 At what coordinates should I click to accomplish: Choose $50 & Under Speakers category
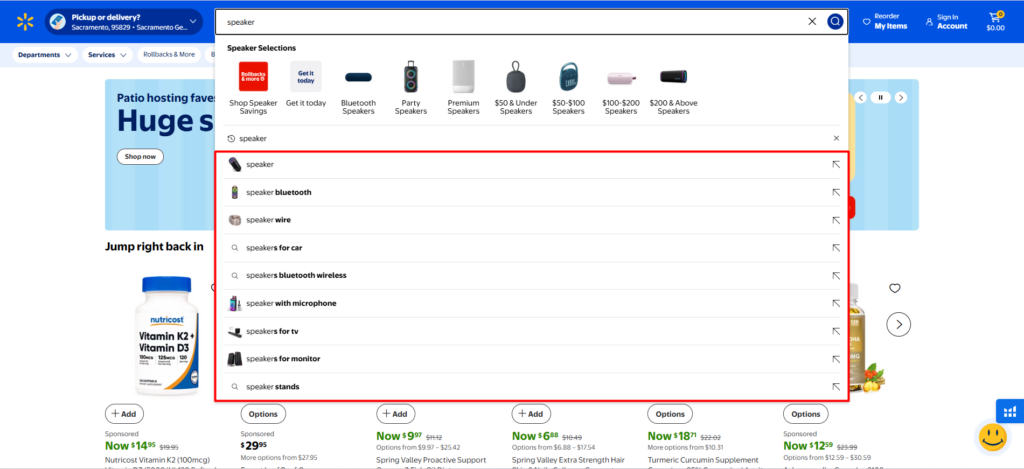(x=516, y=88)
